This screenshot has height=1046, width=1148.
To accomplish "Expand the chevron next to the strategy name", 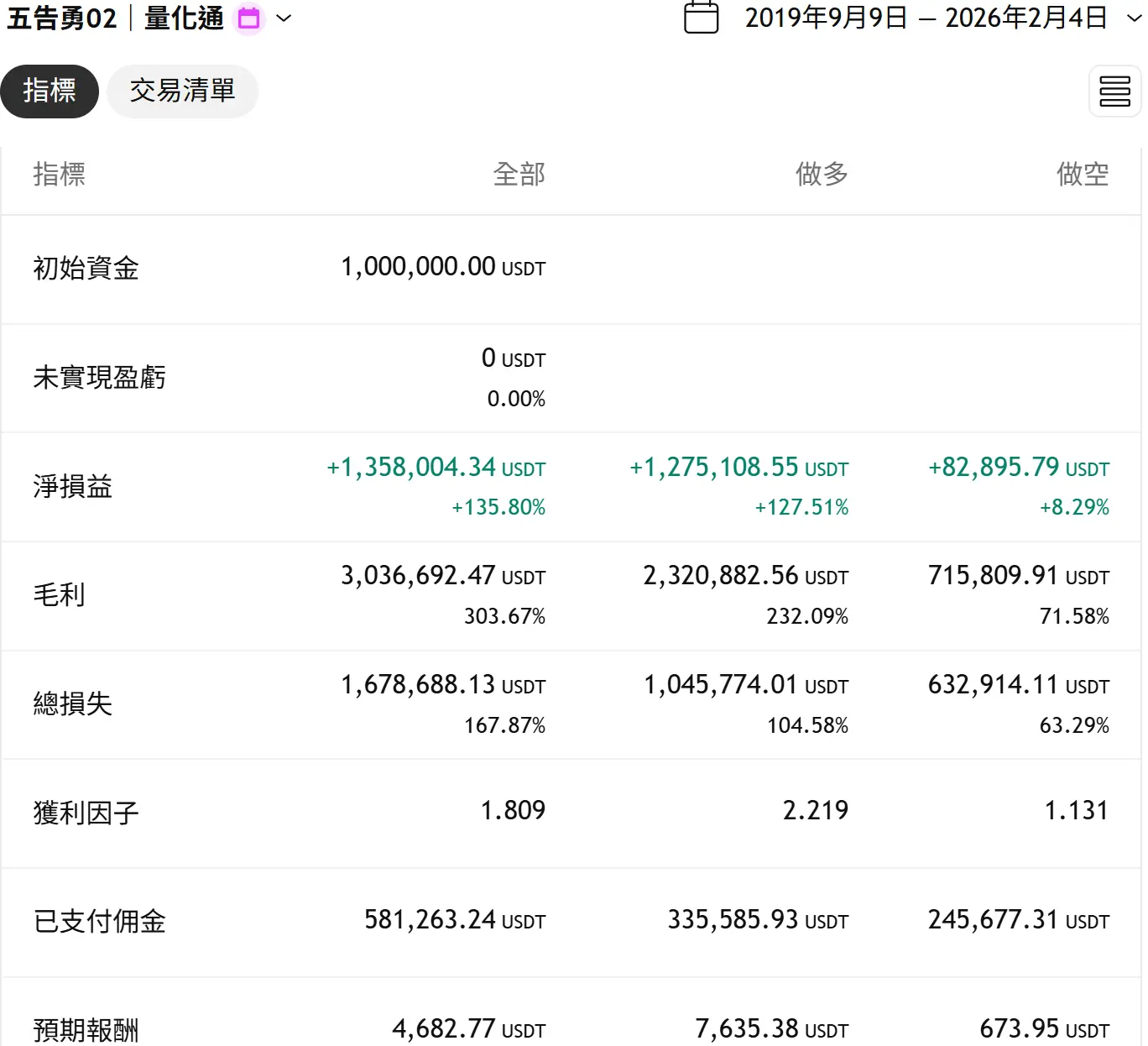I will click(284, 18).
